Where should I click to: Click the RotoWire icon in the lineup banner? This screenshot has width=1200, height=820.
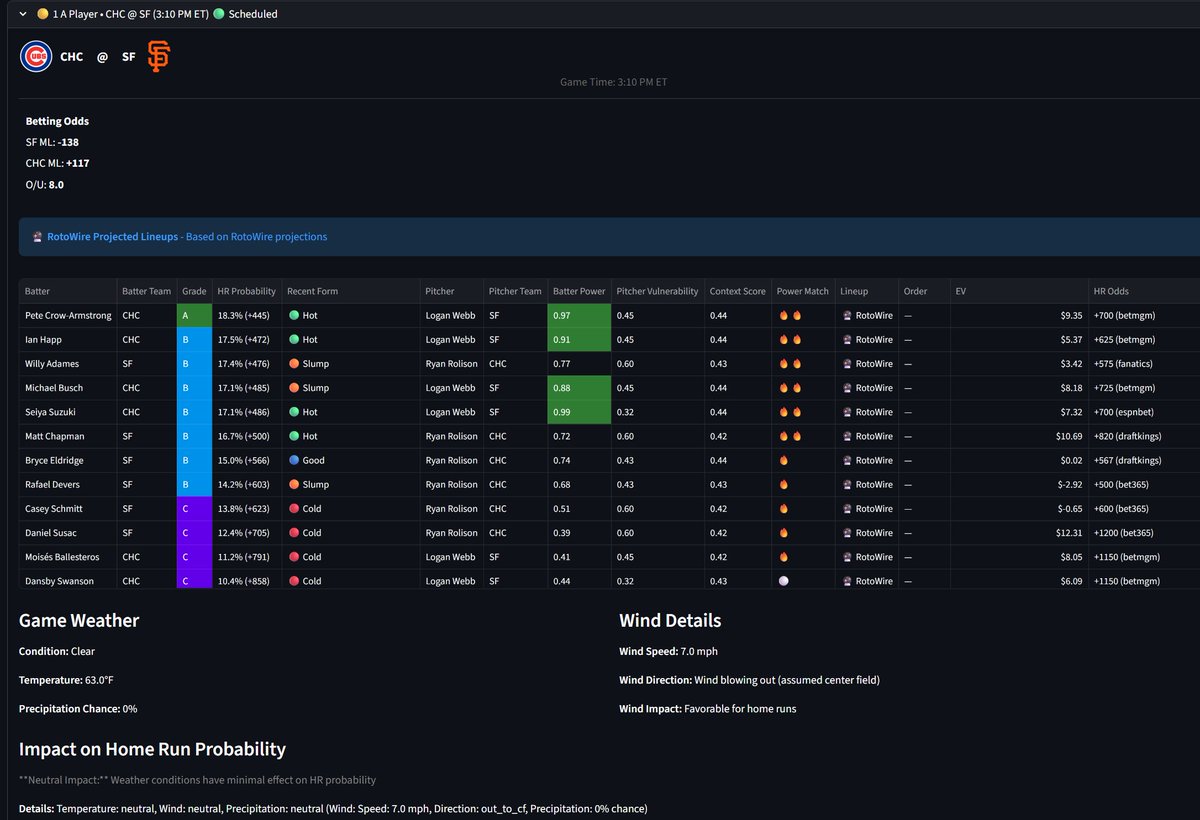(x=38, y=237)
